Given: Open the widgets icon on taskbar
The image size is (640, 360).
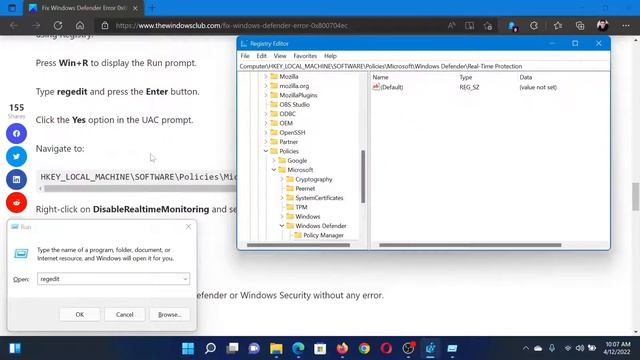Looking at the screenshot, I should tap(15, 348).
